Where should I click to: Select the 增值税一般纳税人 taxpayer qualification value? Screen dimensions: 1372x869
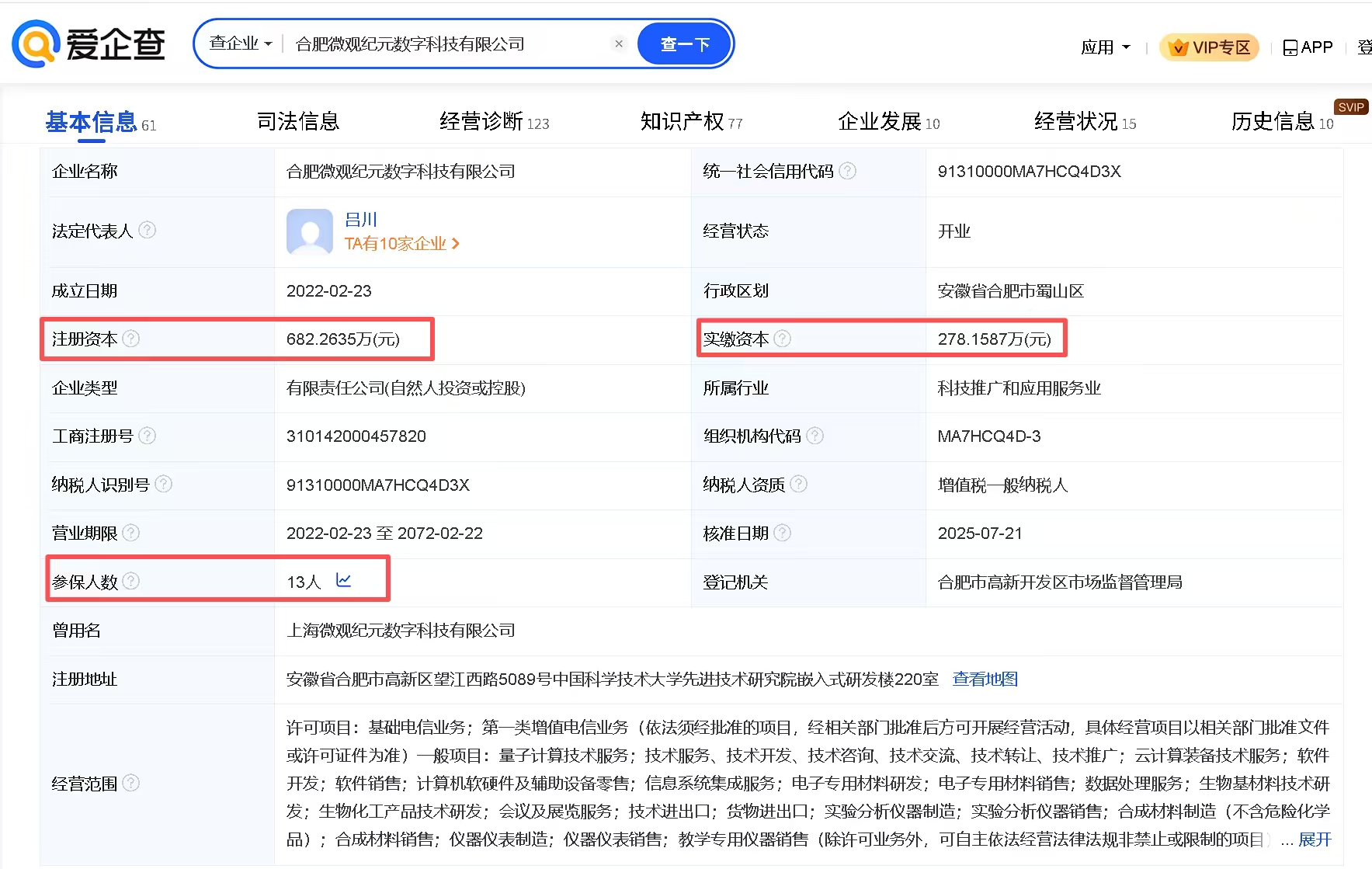tap(1003, 485)
